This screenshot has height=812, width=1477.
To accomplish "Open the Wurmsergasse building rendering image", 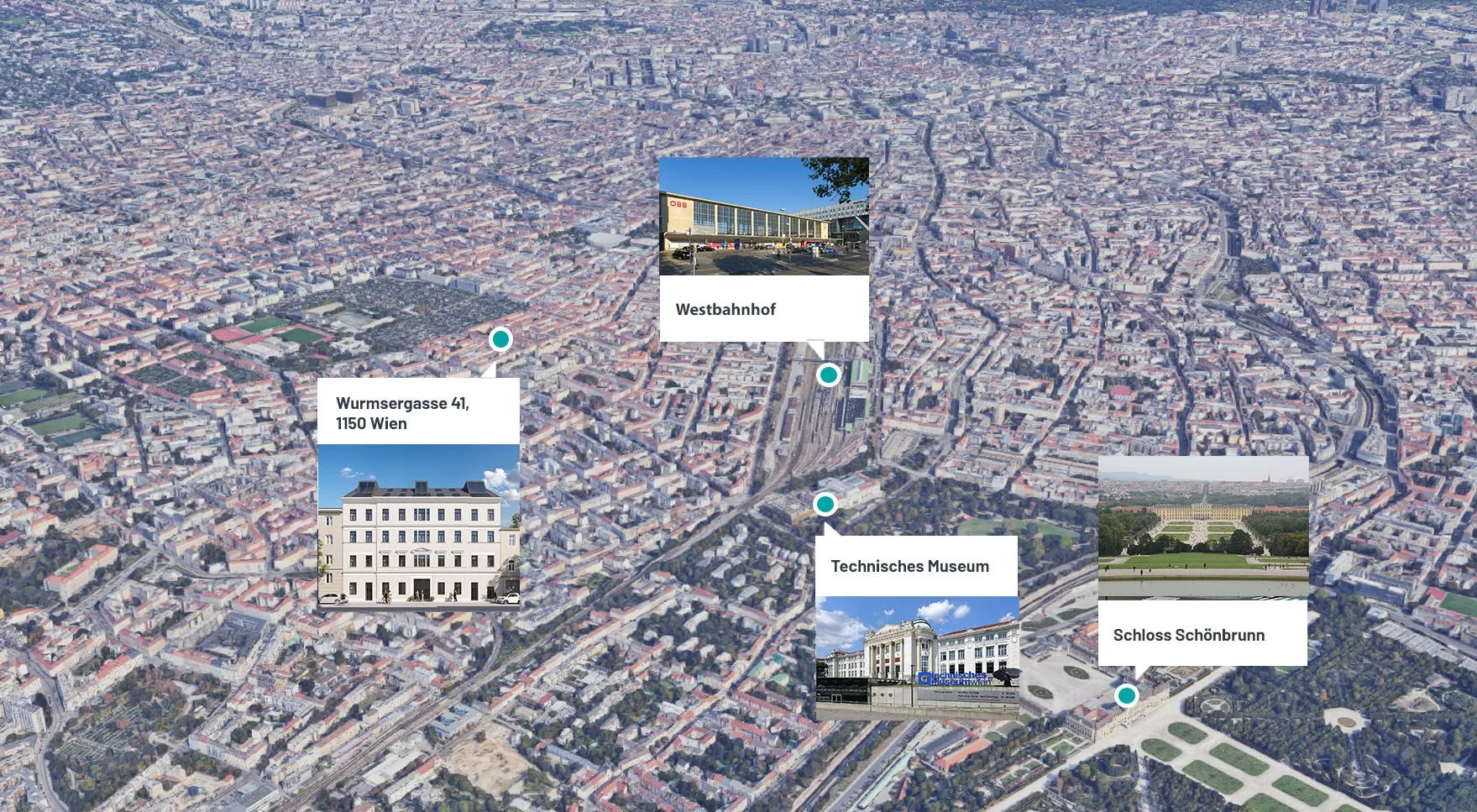I will click(x=418, y=525).
